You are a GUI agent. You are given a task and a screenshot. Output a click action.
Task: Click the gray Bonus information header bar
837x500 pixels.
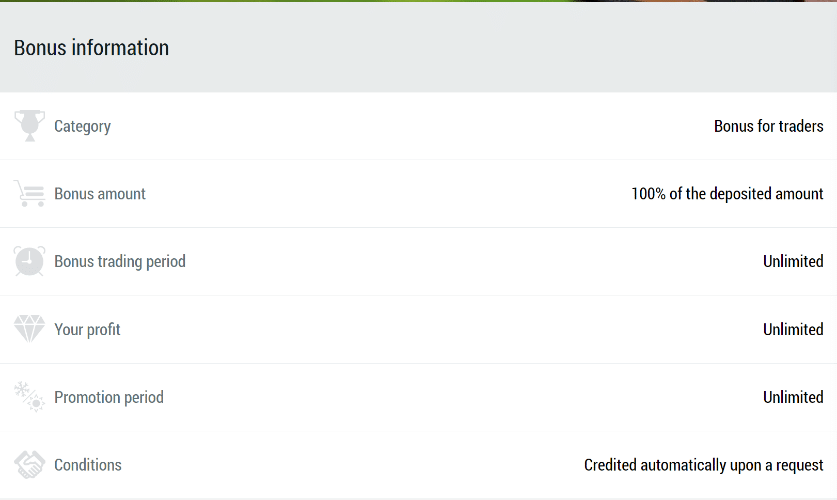coord(418,47)
